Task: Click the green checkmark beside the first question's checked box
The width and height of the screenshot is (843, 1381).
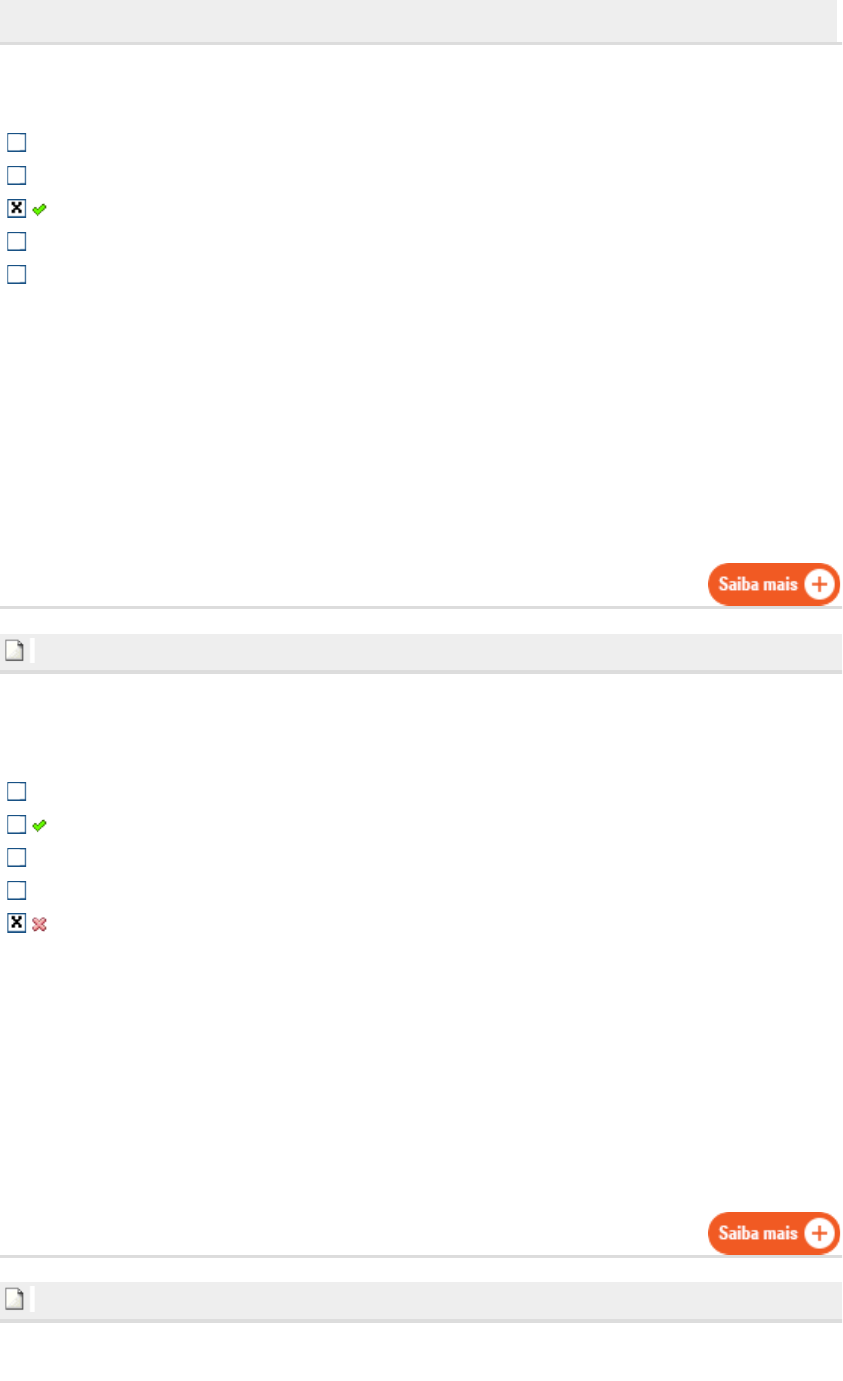Action: coord(40,209)
